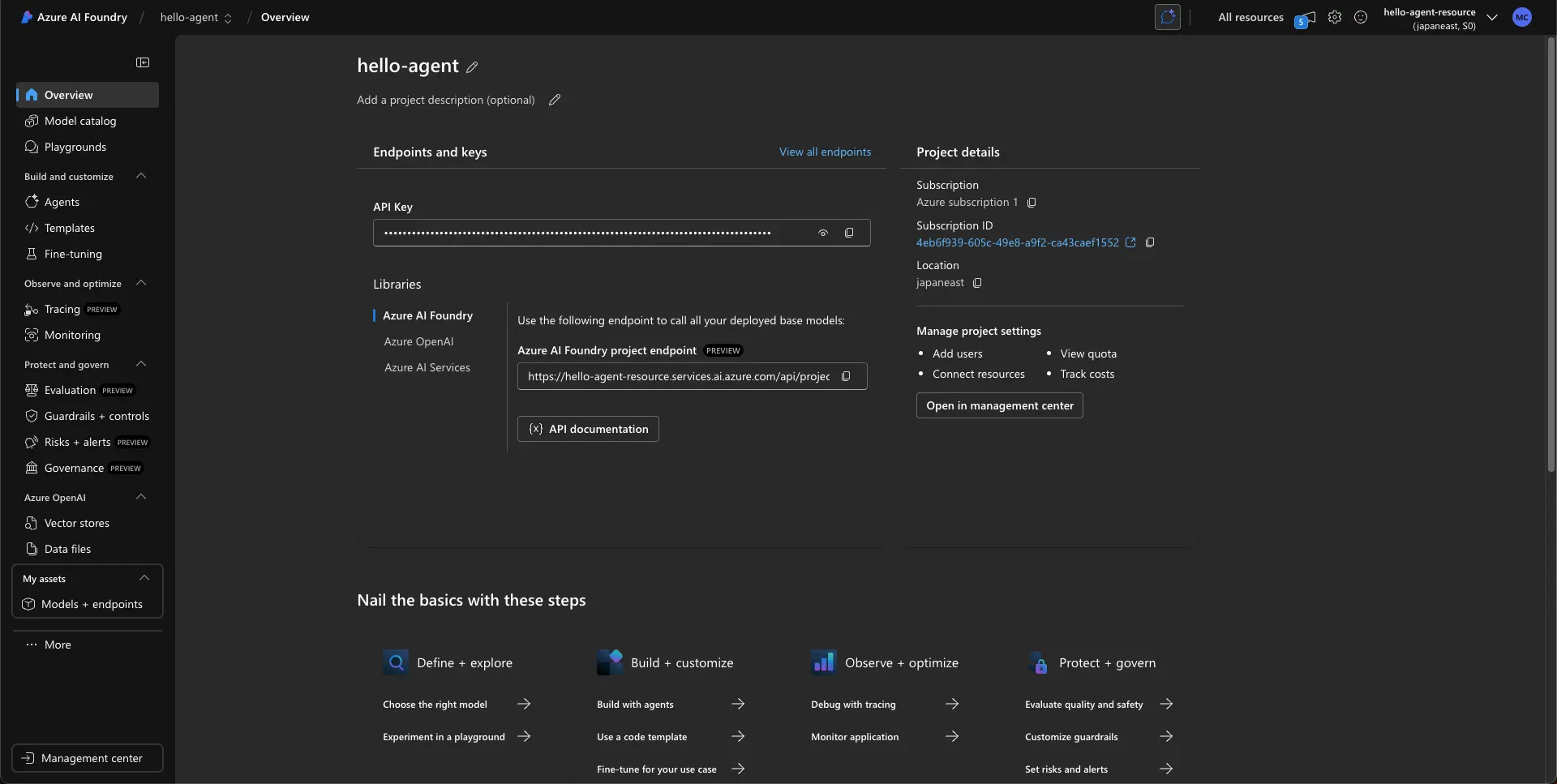Open Management center at sidebar bottom
1557x784 pixels.
[x=88, y=758]
